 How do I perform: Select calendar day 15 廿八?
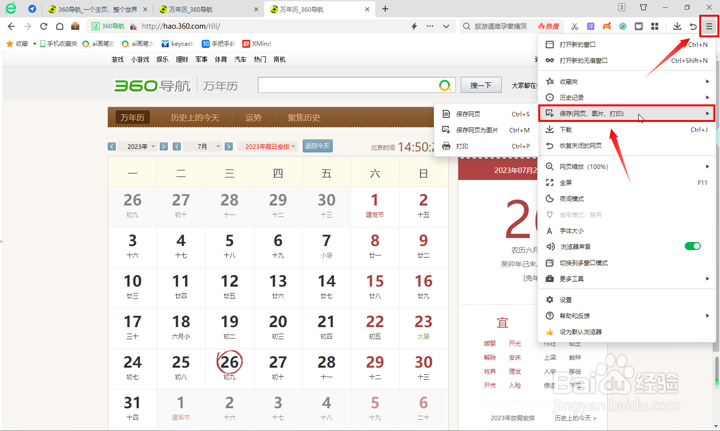coord(375,287)
